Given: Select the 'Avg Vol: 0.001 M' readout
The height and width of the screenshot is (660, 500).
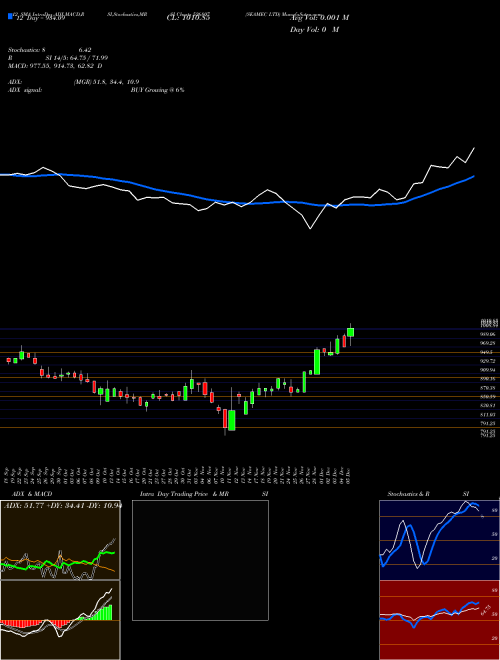Looking at the screenshot, I should (319, 18).
